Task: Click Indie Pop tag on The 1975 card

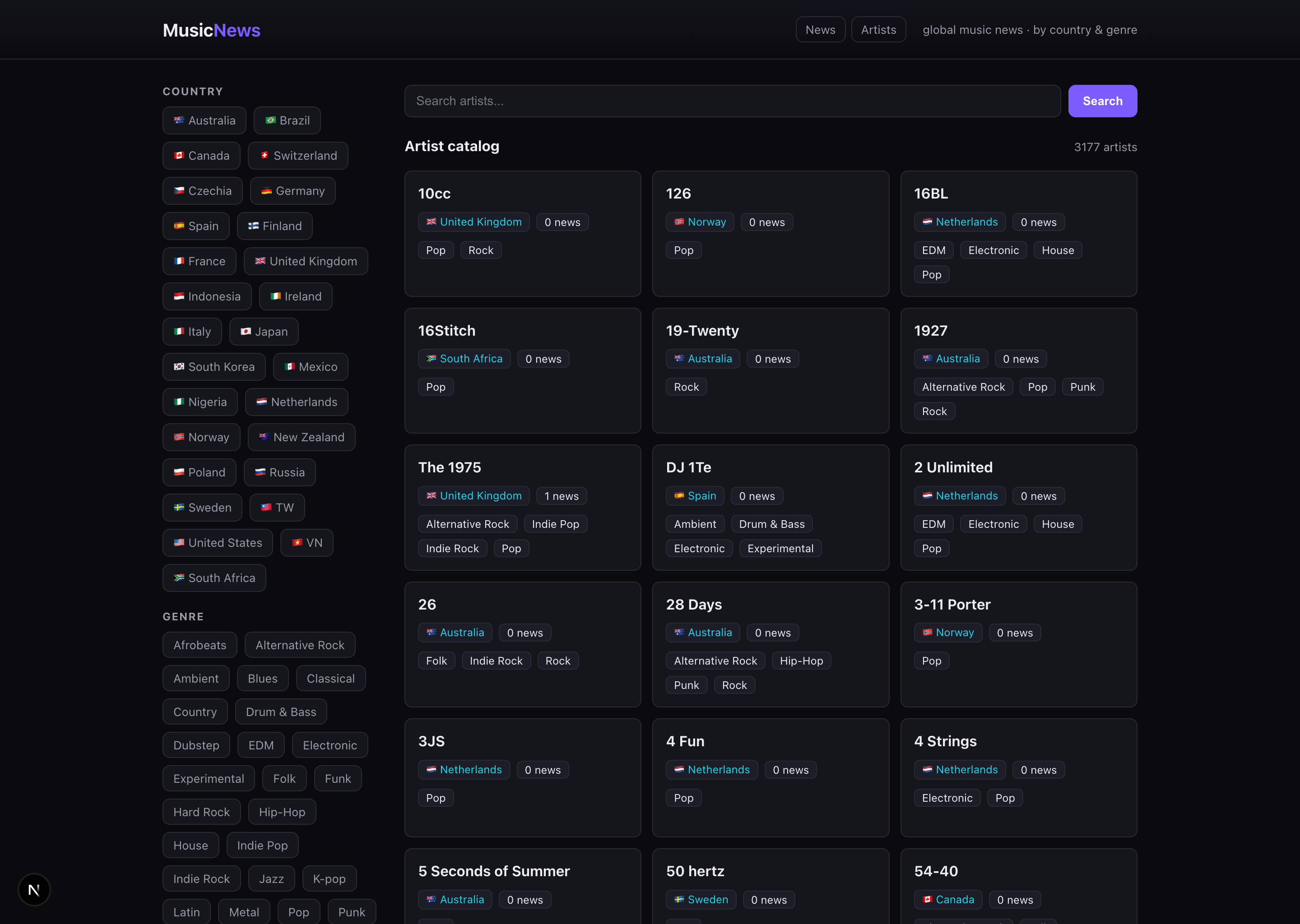Action: coord(555,524)
